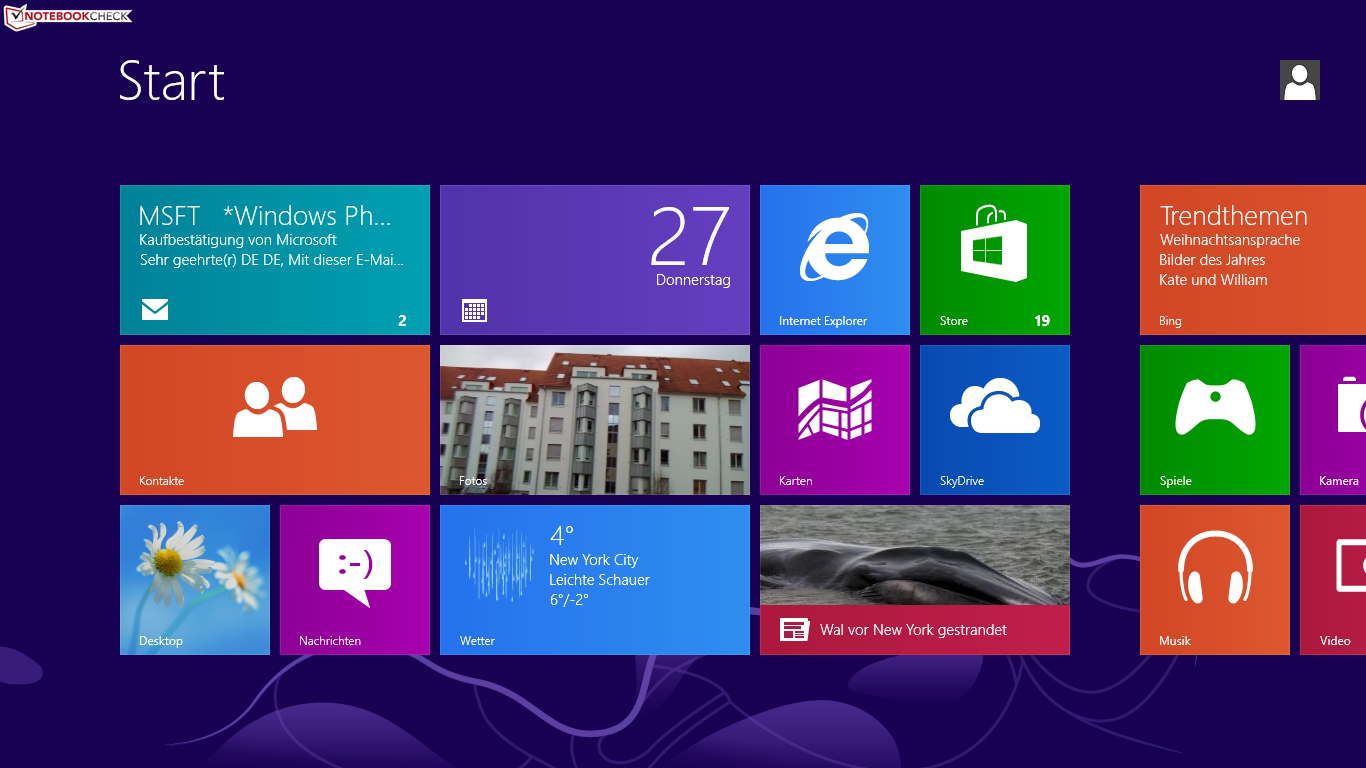
Task: Click 'Kate und William' trend topic
Action: (x=1213, y=280)
